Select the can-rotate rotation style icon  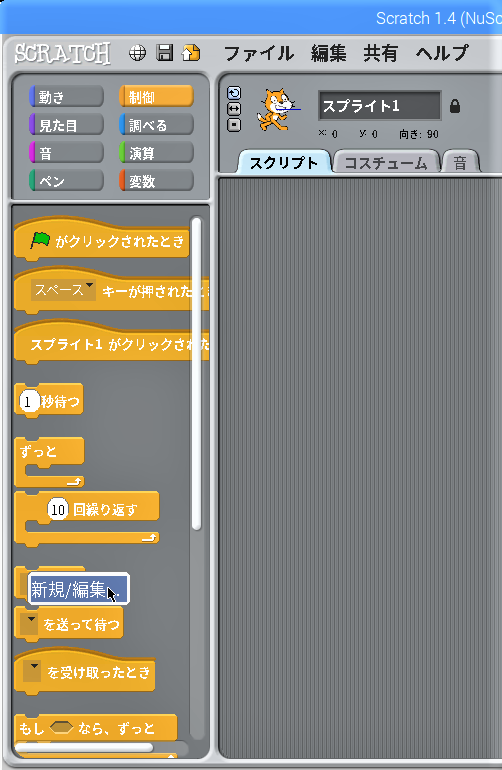[x=234, y=93]
